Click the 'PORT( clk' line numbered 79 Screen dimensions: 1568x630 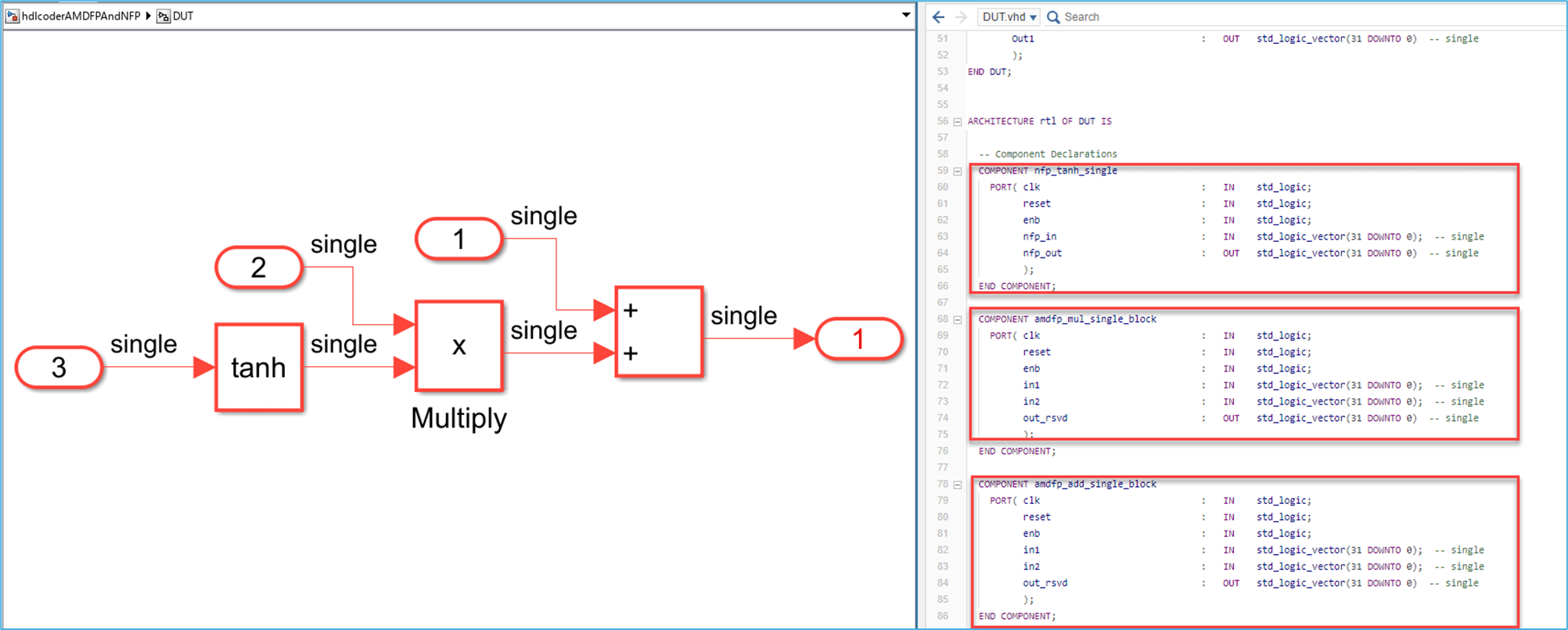tap(1150, 501)
